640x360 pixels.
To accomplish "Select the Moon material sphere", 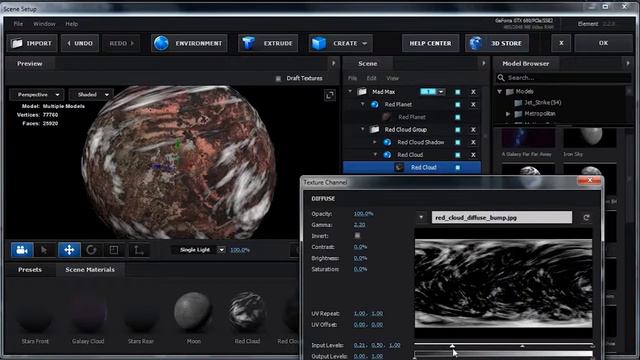I will 193,312.
